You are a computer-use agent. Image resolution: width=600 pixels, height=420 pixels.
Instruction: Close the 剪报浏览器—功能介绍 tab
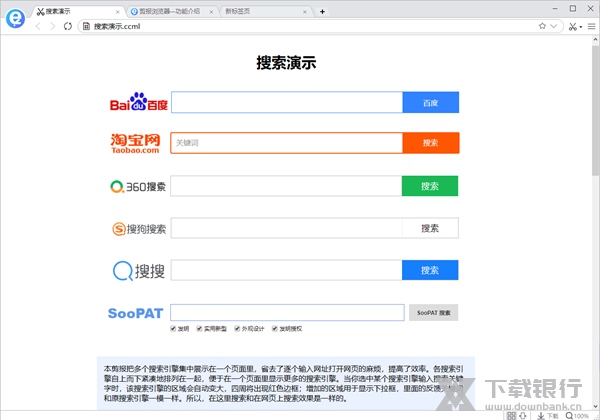[211, 12]
